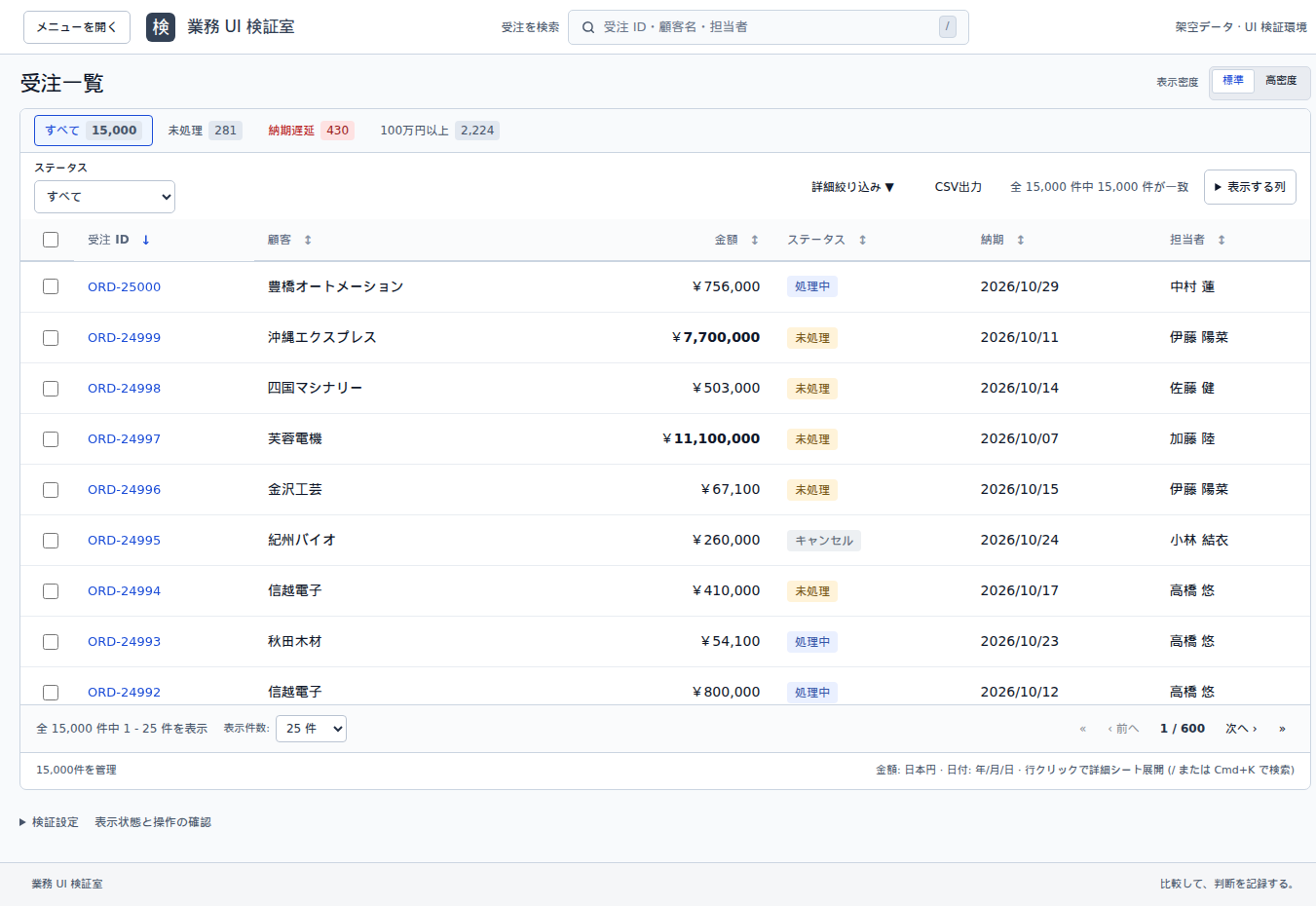1316x906 pixels.
Task: Open the 納期遅延 430 tab
Action: coord(311,131)
